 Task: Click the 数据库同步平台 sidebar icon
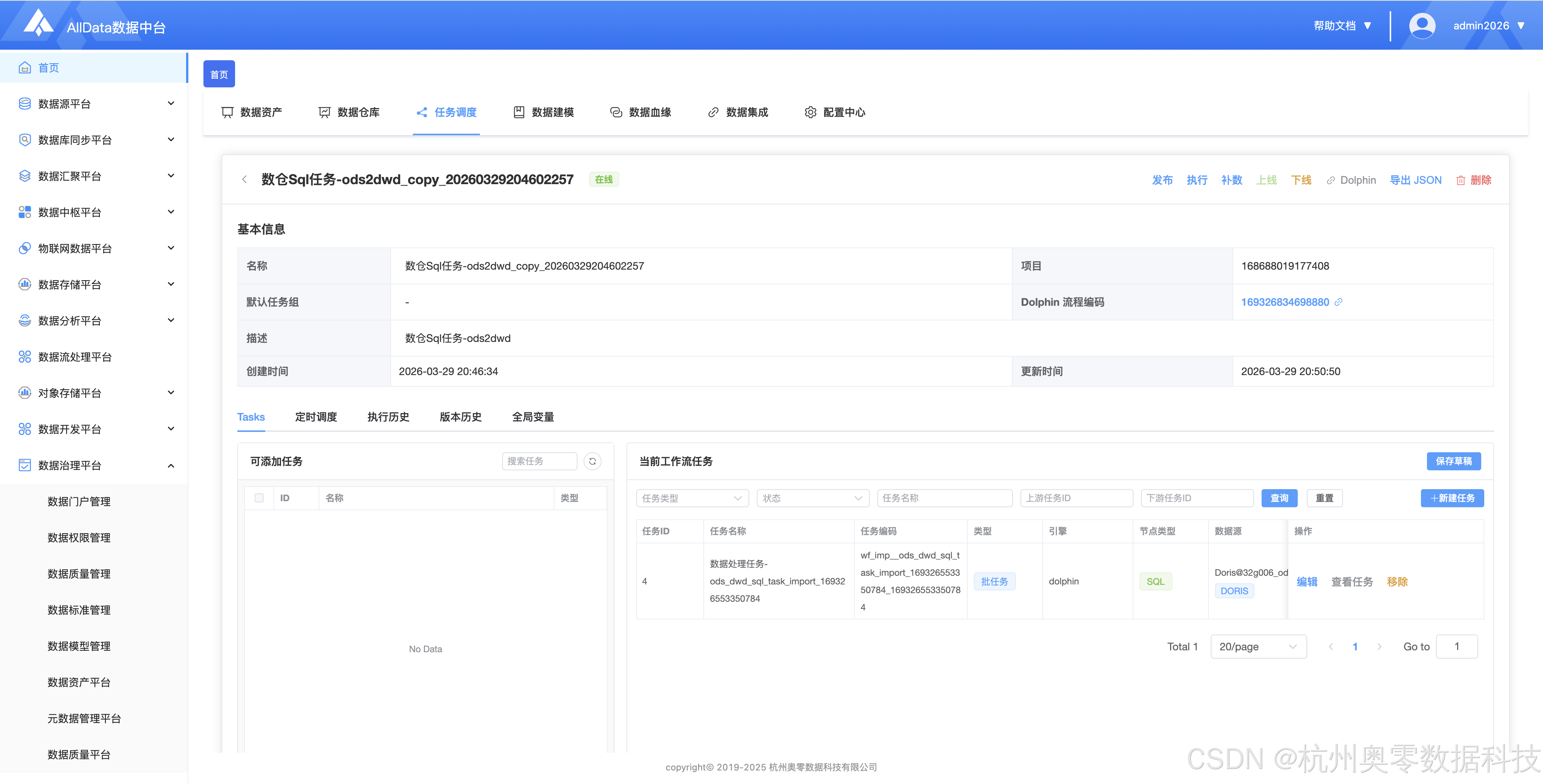coord(24,140)
